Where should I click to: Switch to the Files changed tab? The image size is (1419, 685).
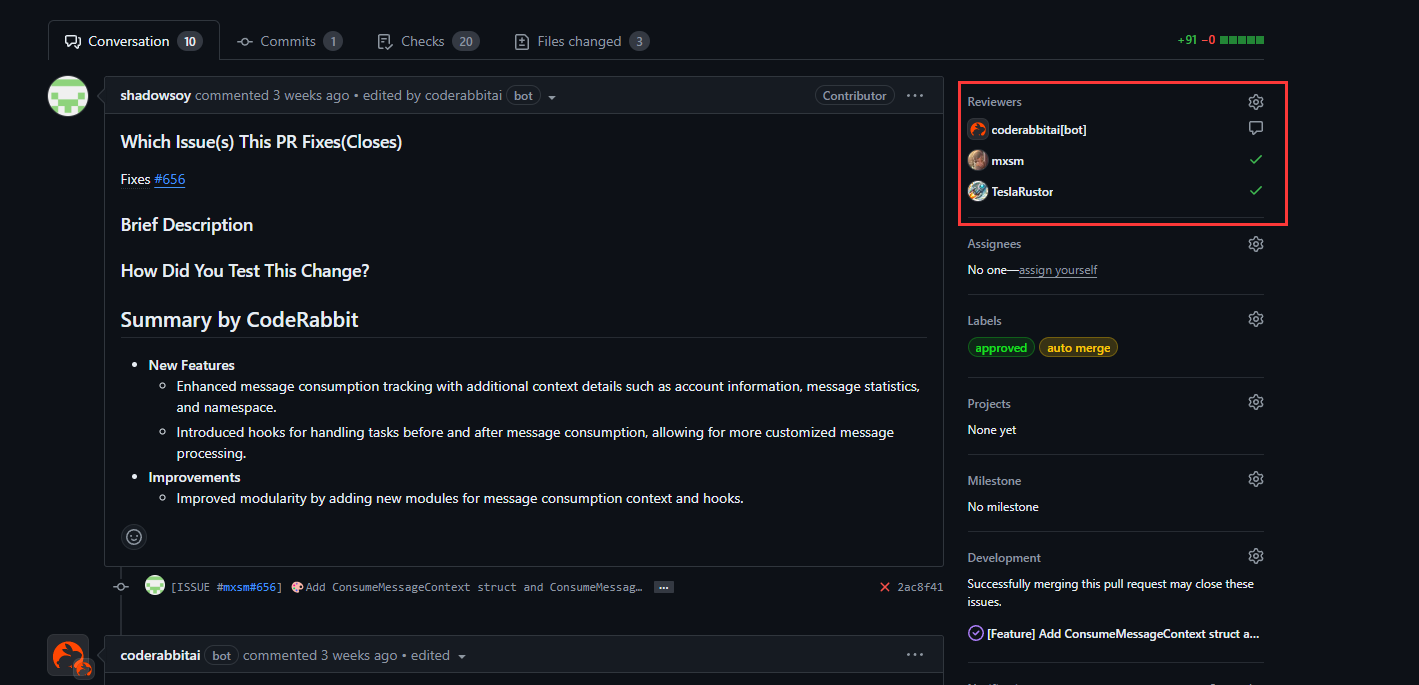tap(581, 41)
